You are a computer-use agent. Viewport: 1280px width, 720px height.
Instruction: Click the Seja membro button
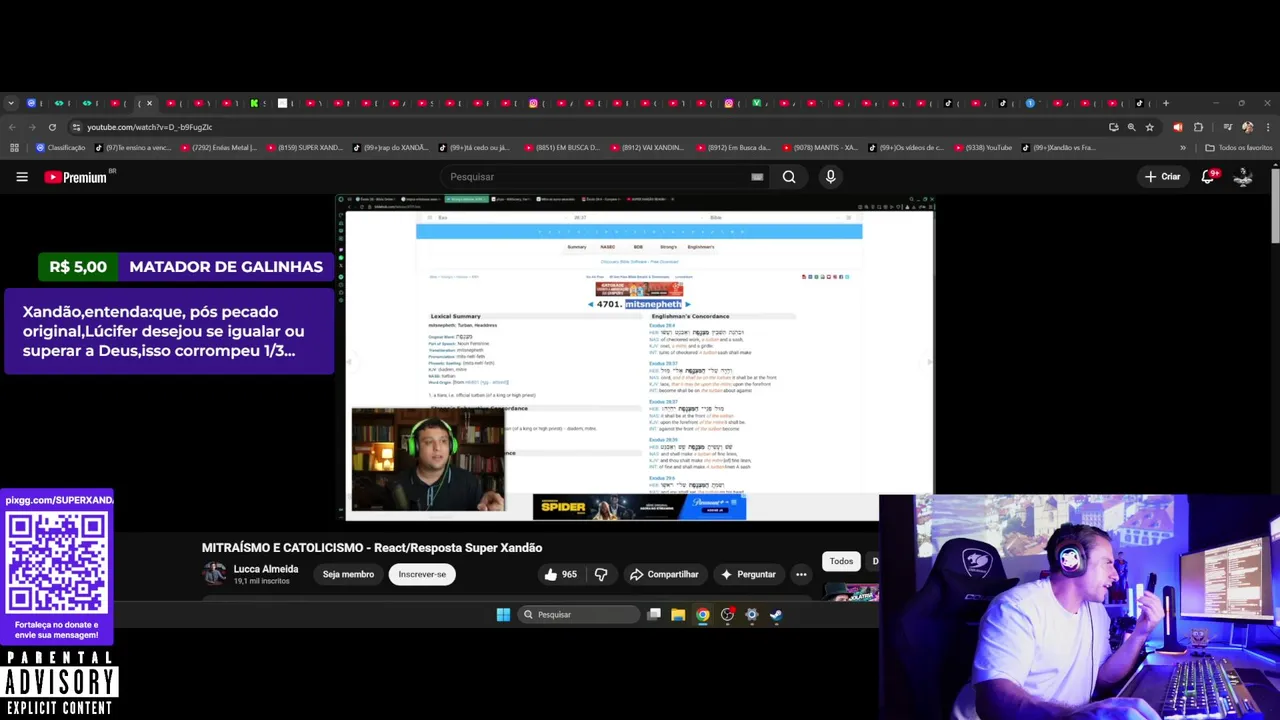[x=348, y=575]
